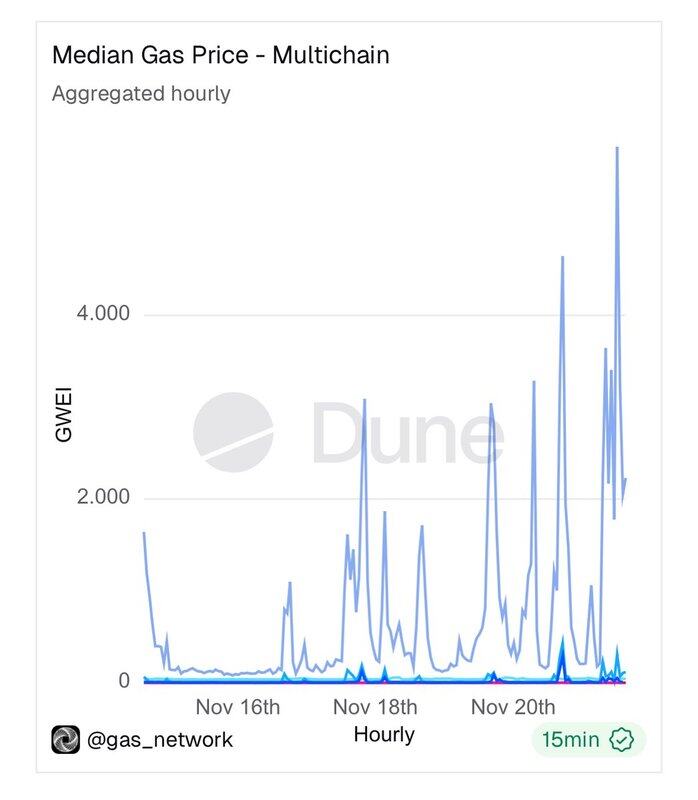Click the 2.000 y-axis tick label
The image size is (698, 800).
[104, 498]
